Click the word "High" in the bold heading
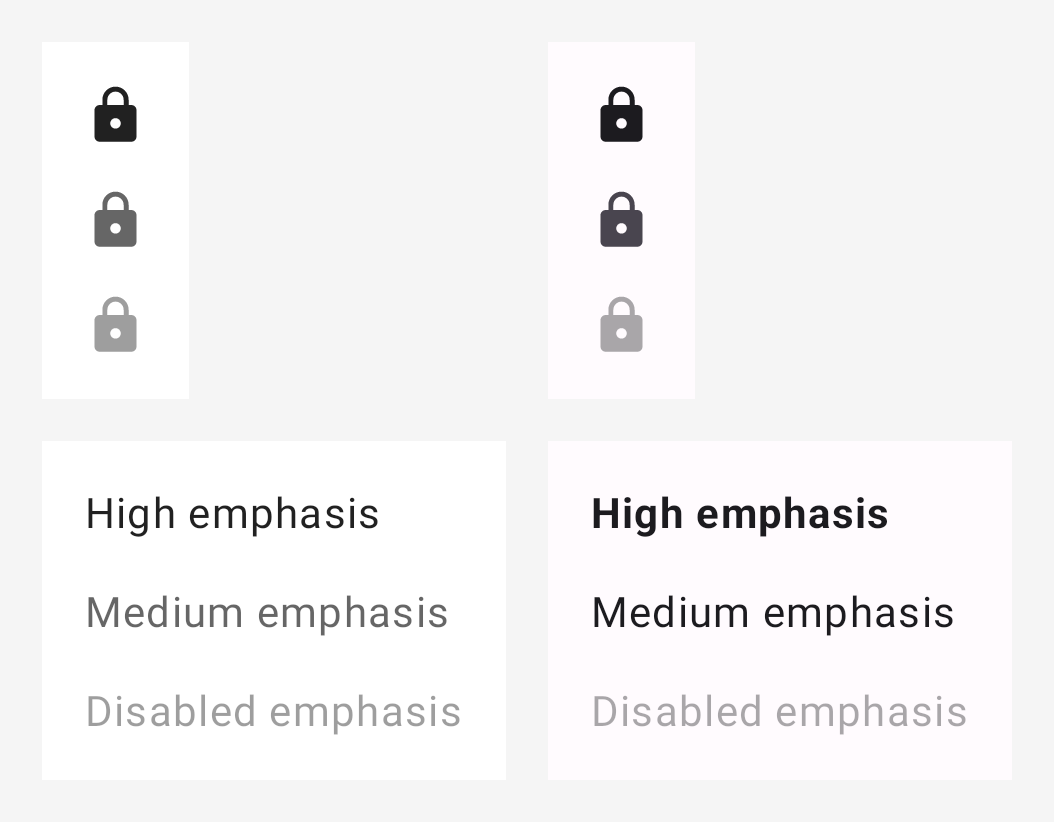 tap(637, 514)
